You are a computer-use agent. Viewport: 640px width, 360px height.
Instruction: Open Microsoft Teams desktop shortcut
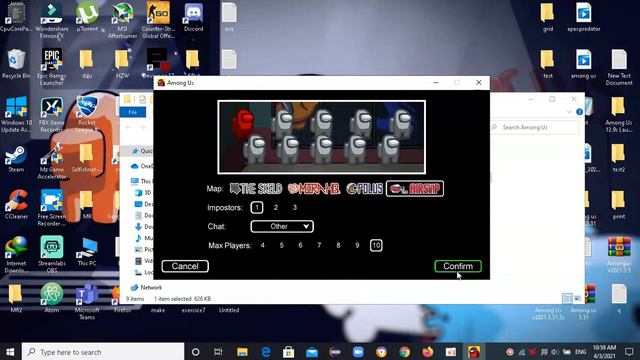click(x=87, y=301)
